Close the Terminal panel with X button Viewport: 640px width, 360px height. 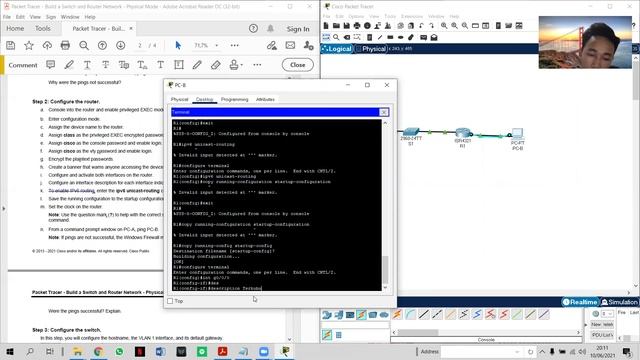click(x=384, y=112)
